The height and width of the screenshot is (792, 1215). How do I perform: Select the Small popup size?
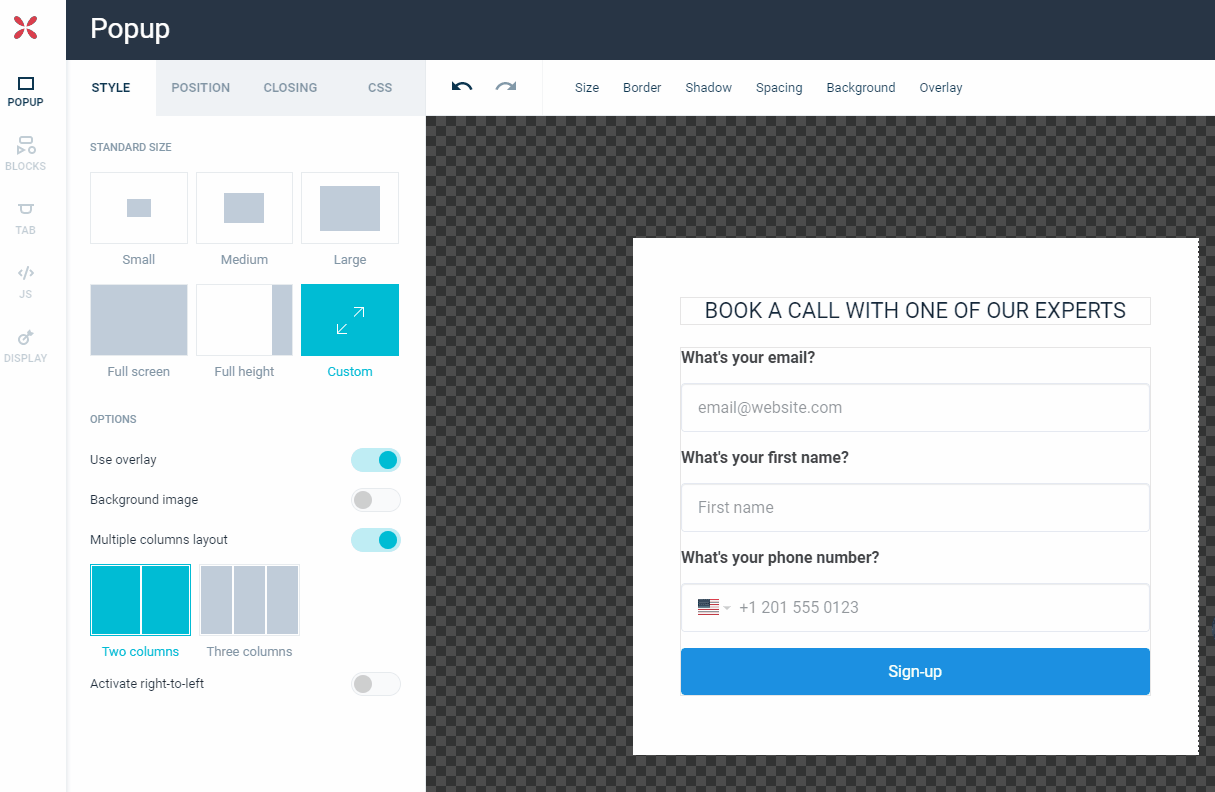click(x=139, y=208)
